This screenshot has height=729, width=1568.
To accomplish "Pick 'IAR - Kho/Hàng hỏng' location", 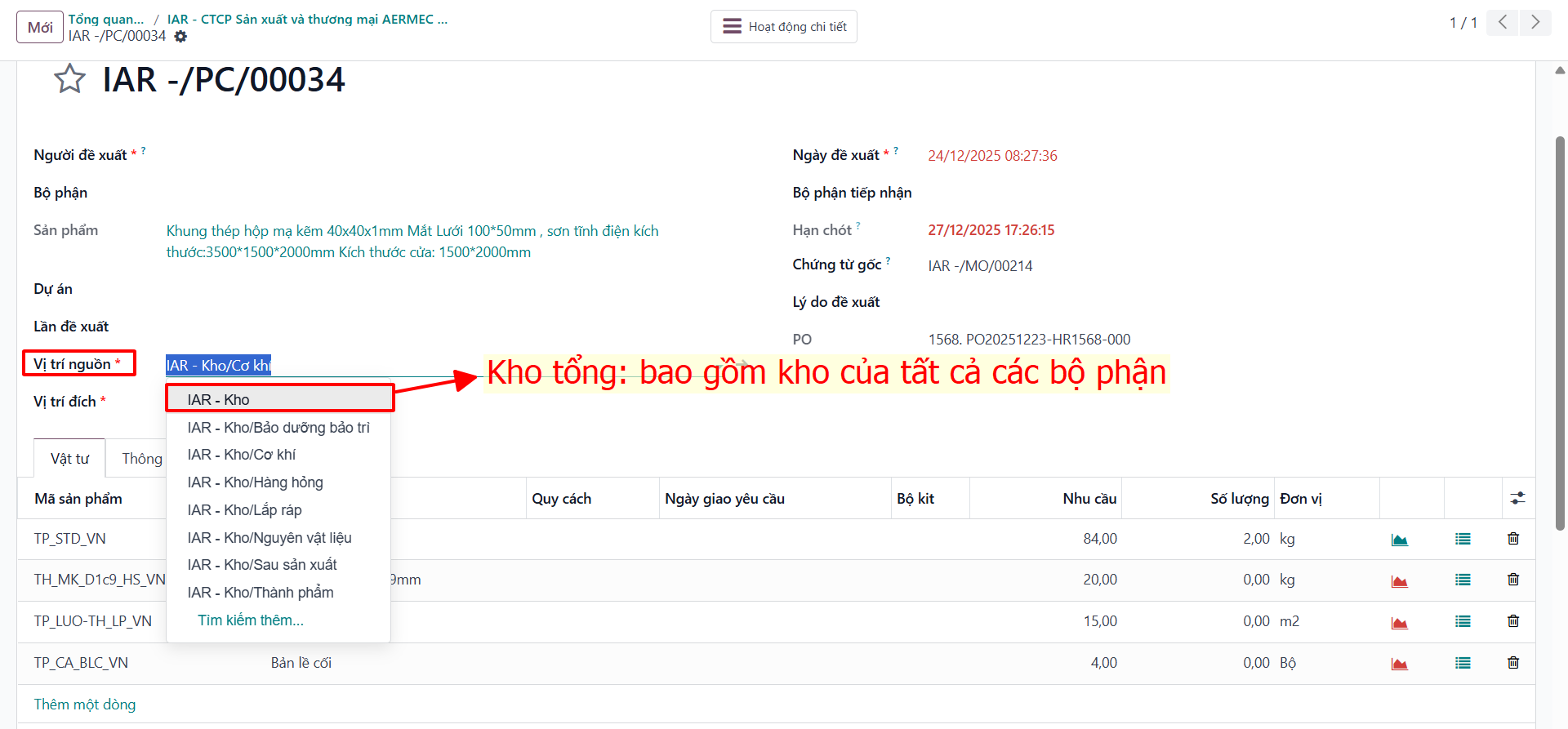I will [278, 482].
